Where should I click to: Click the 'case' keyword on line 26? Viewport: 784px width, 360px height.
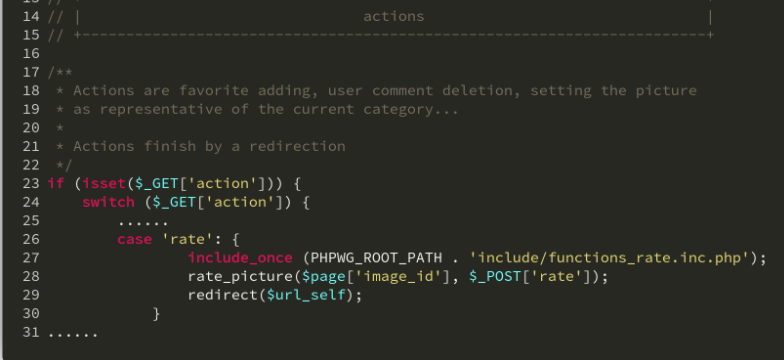[x=134, y=240]
